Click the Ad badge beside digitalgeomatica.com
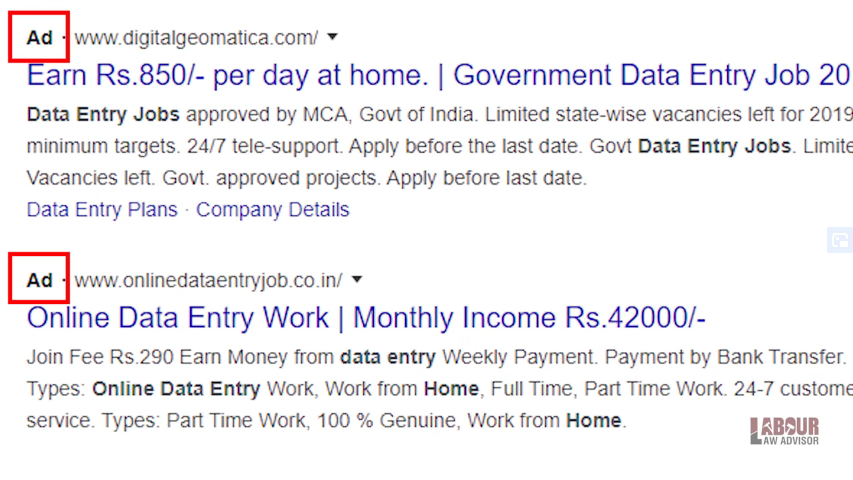The width and height of the screenshot is (853, 480). 40,38
